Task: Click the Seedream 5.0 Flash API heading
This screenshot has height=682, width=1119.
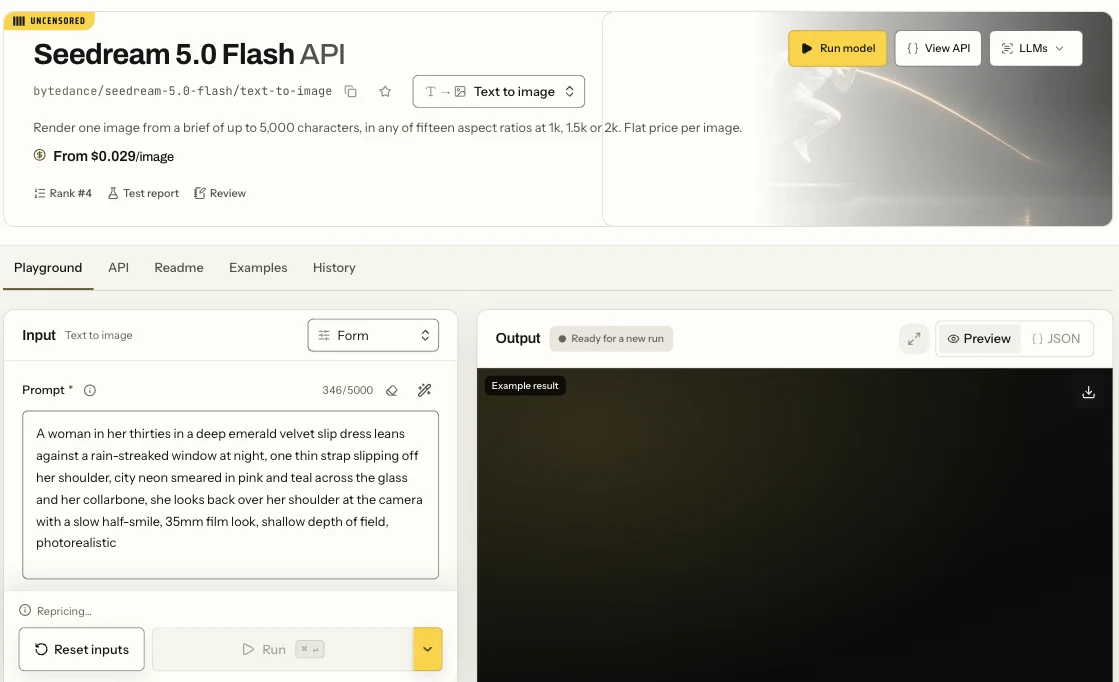Action: coord(189,54)
